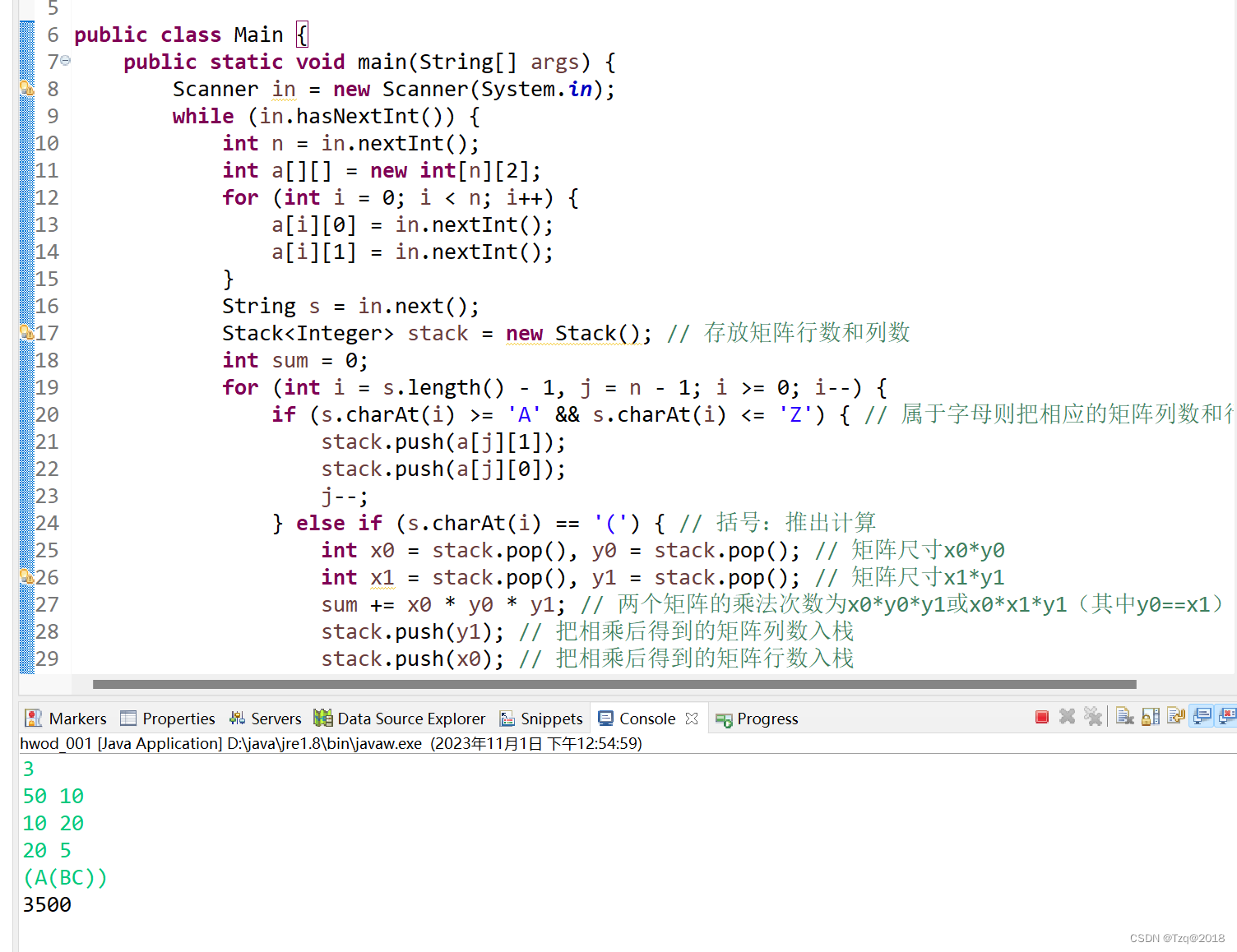This screenshot has width=1237, height=952.
Task: Click the 'j--;' statement on line 23
Action: [x=345, y=496]
